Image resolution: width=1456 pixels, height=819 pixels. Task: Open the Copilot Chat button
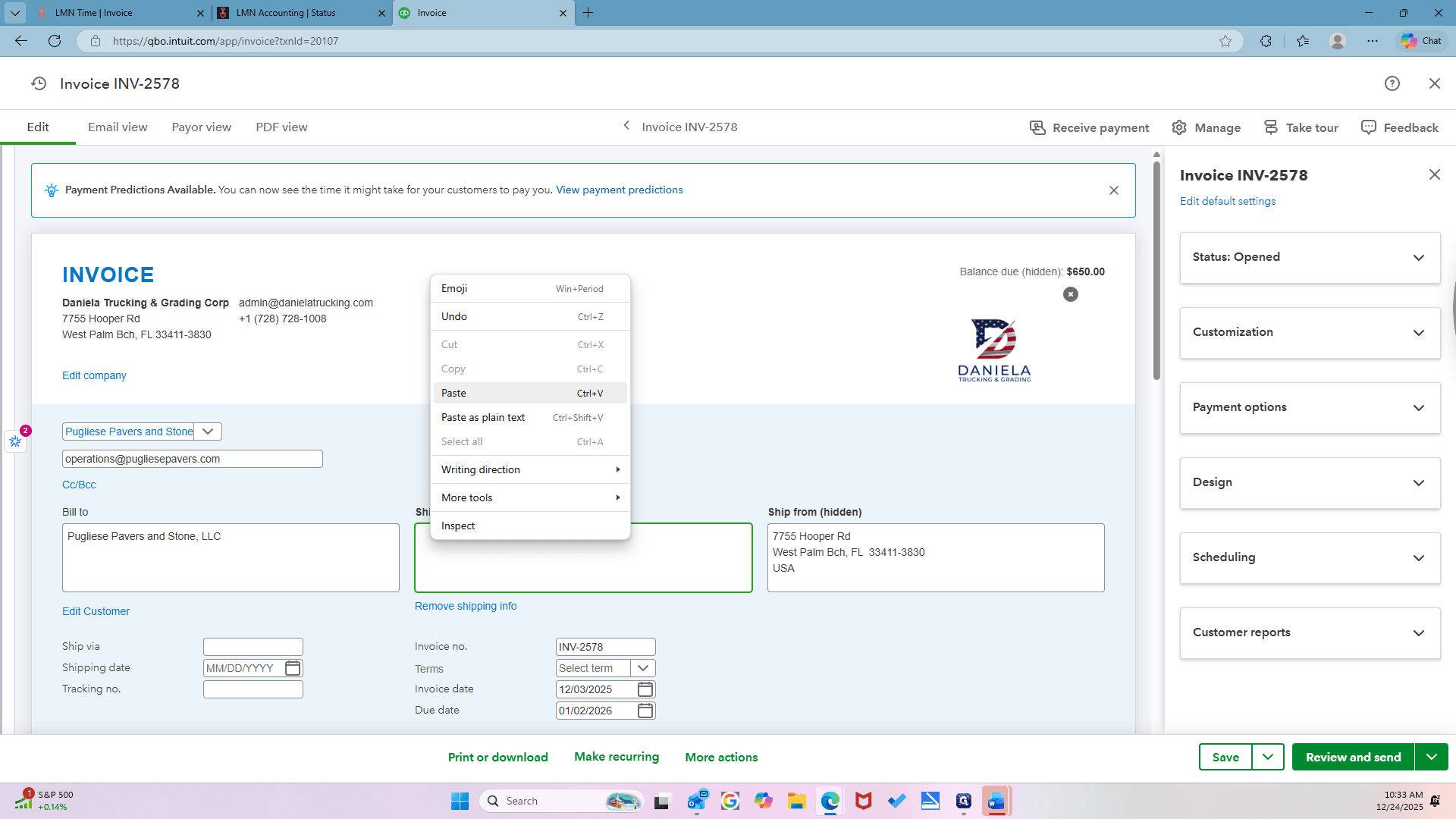(x=1422, y=41)
